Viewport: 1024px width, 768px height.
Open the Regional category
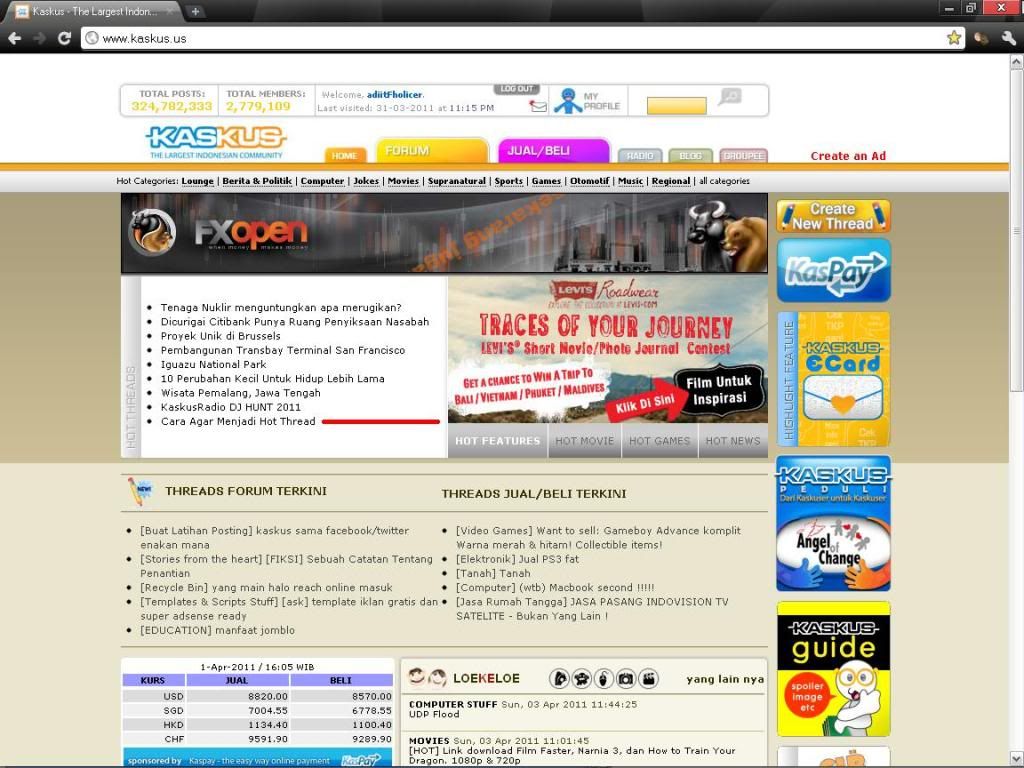[x=671, y=181]
